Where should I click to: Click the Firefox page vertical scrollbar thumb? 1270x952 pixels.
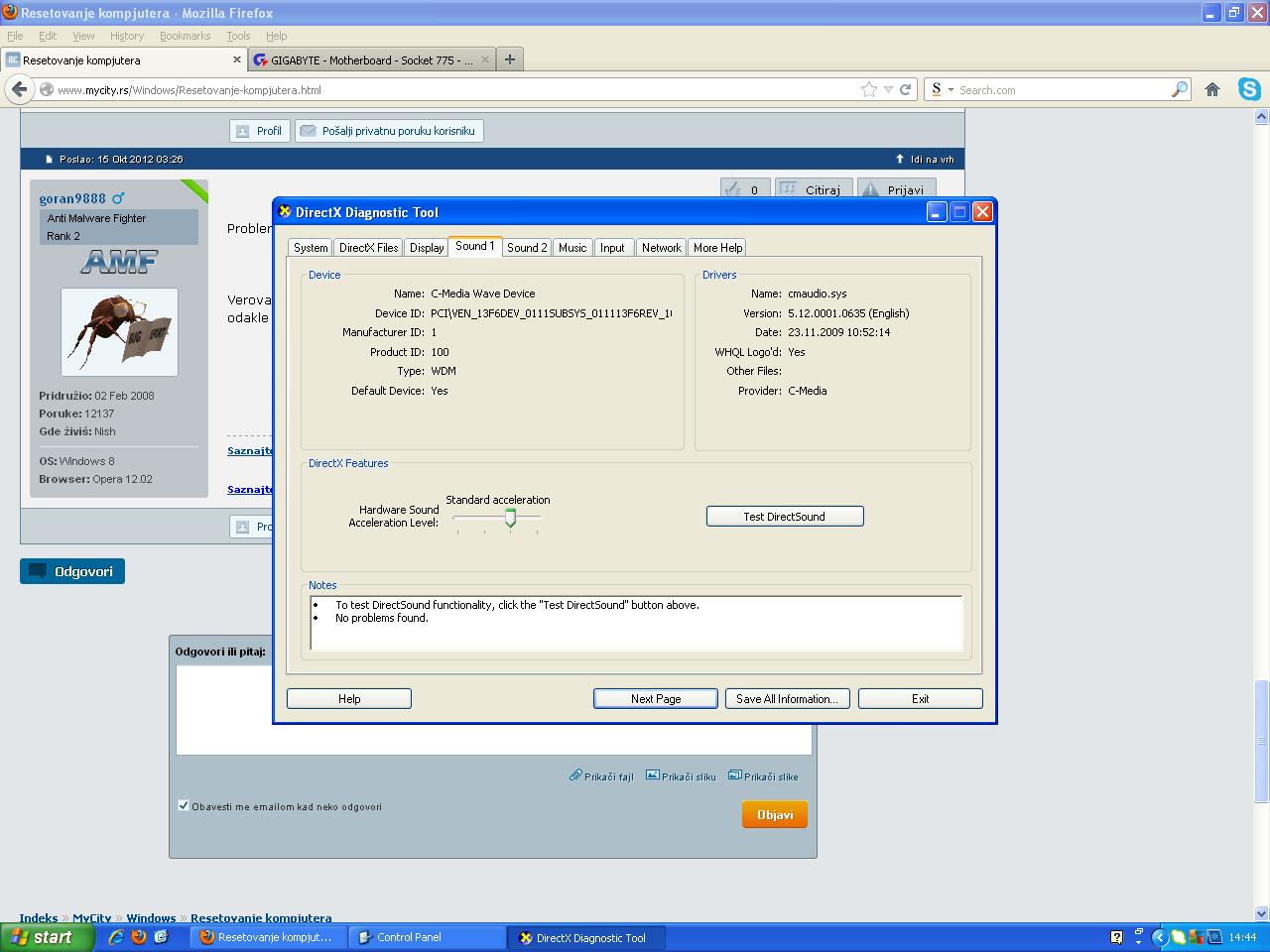[x=1262, y=740]
